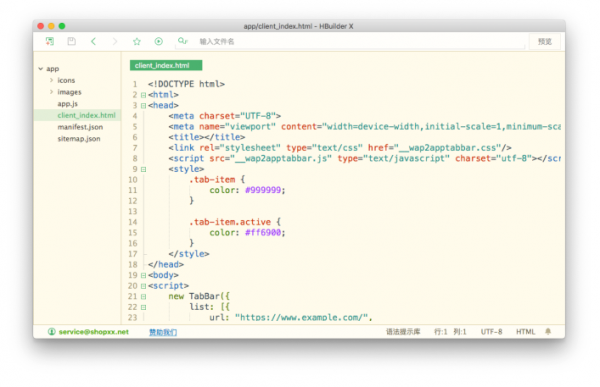Go forward with the right arrow icon
Viewport: 600px width, 387px height.
tap(115, 41)
